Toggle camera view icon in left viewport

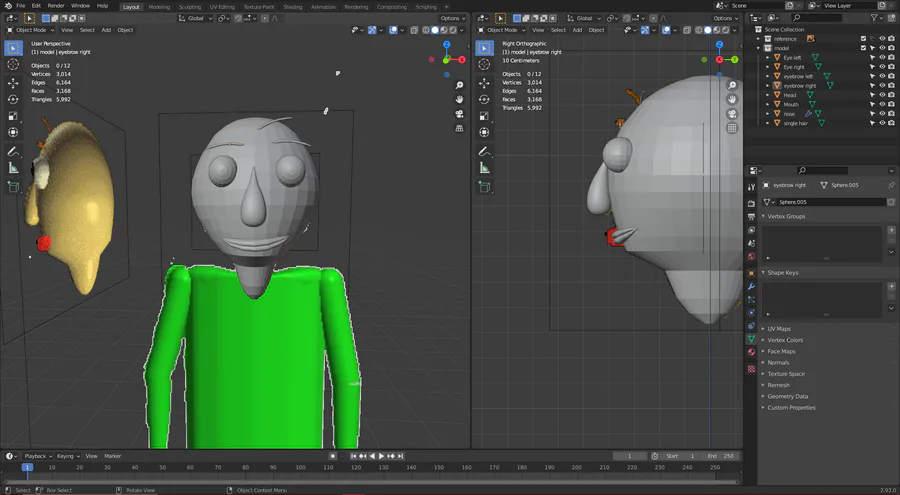click(459, 114)
